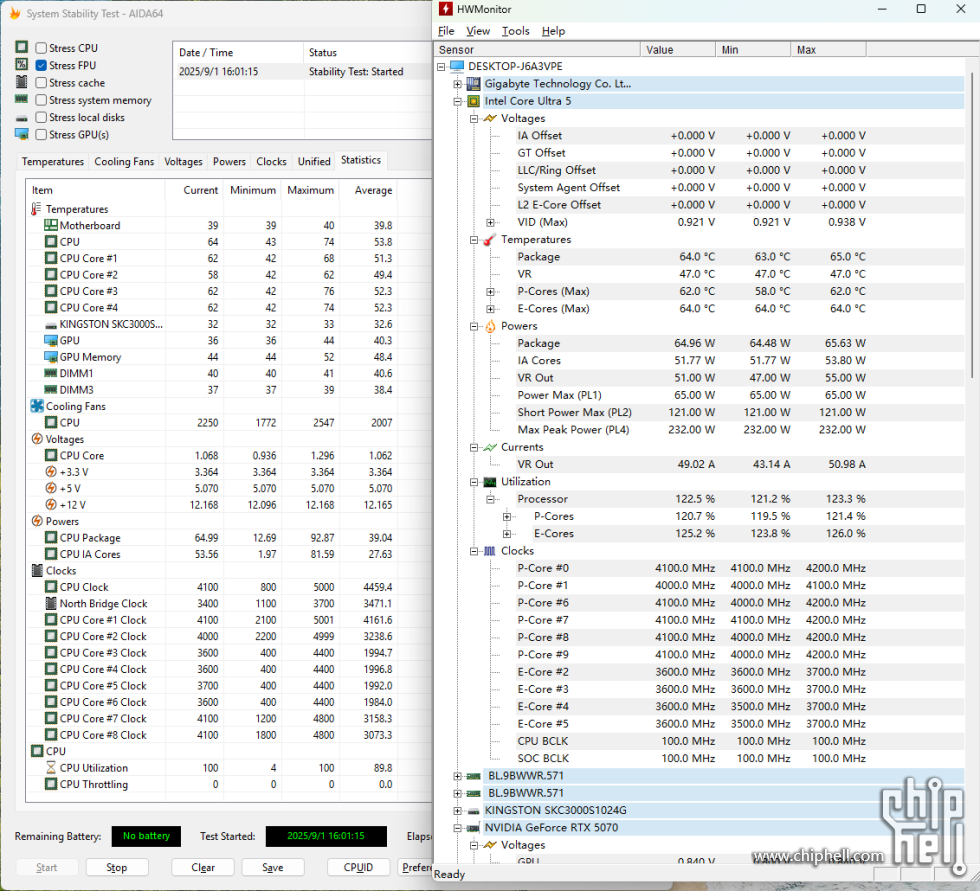Switch to the Voltages tab in AIDA64
980x891 pixels.
[x=183, y=161]
